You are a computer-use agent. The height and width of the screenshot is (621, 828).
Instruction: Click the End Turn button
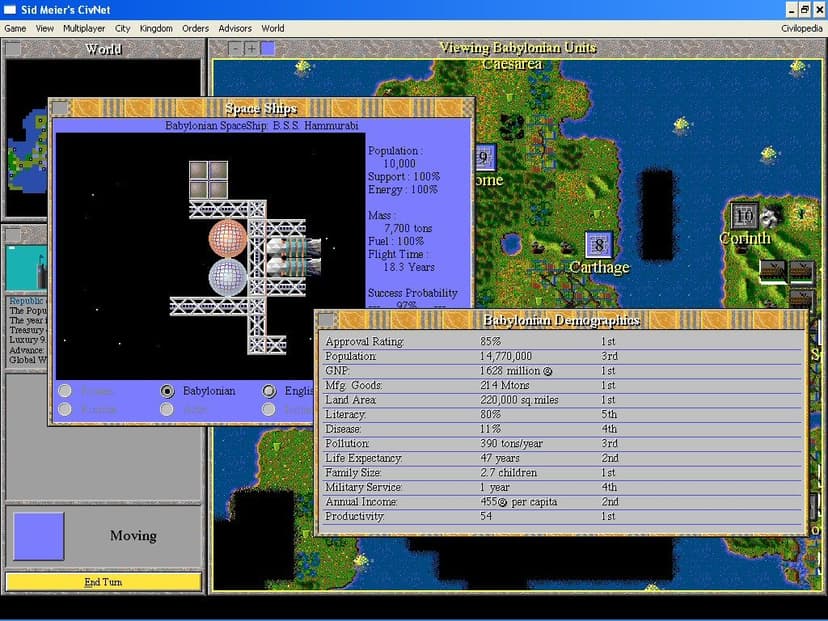tap(103, 582)
